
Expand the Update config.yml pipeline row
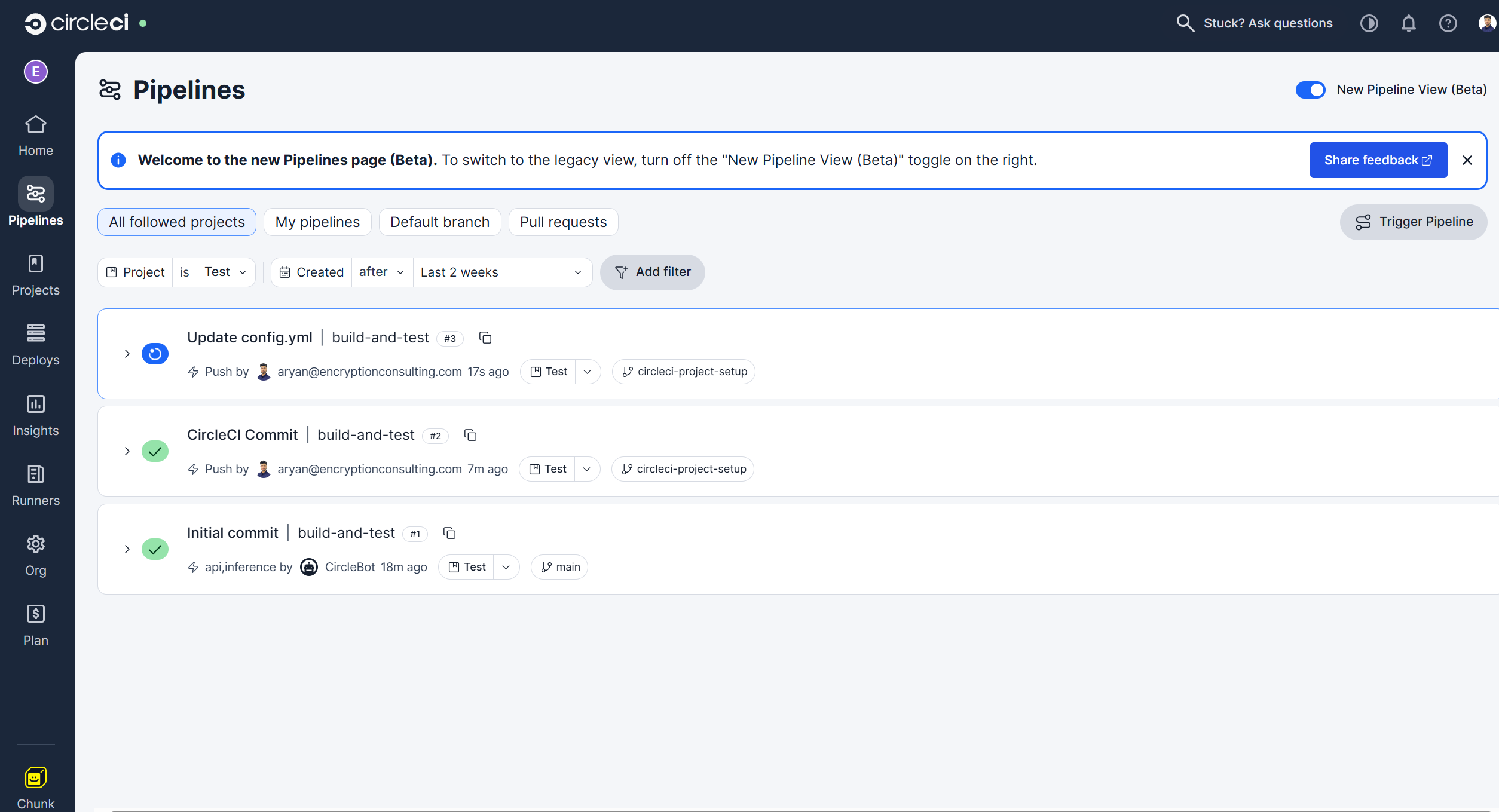point(127,354)
